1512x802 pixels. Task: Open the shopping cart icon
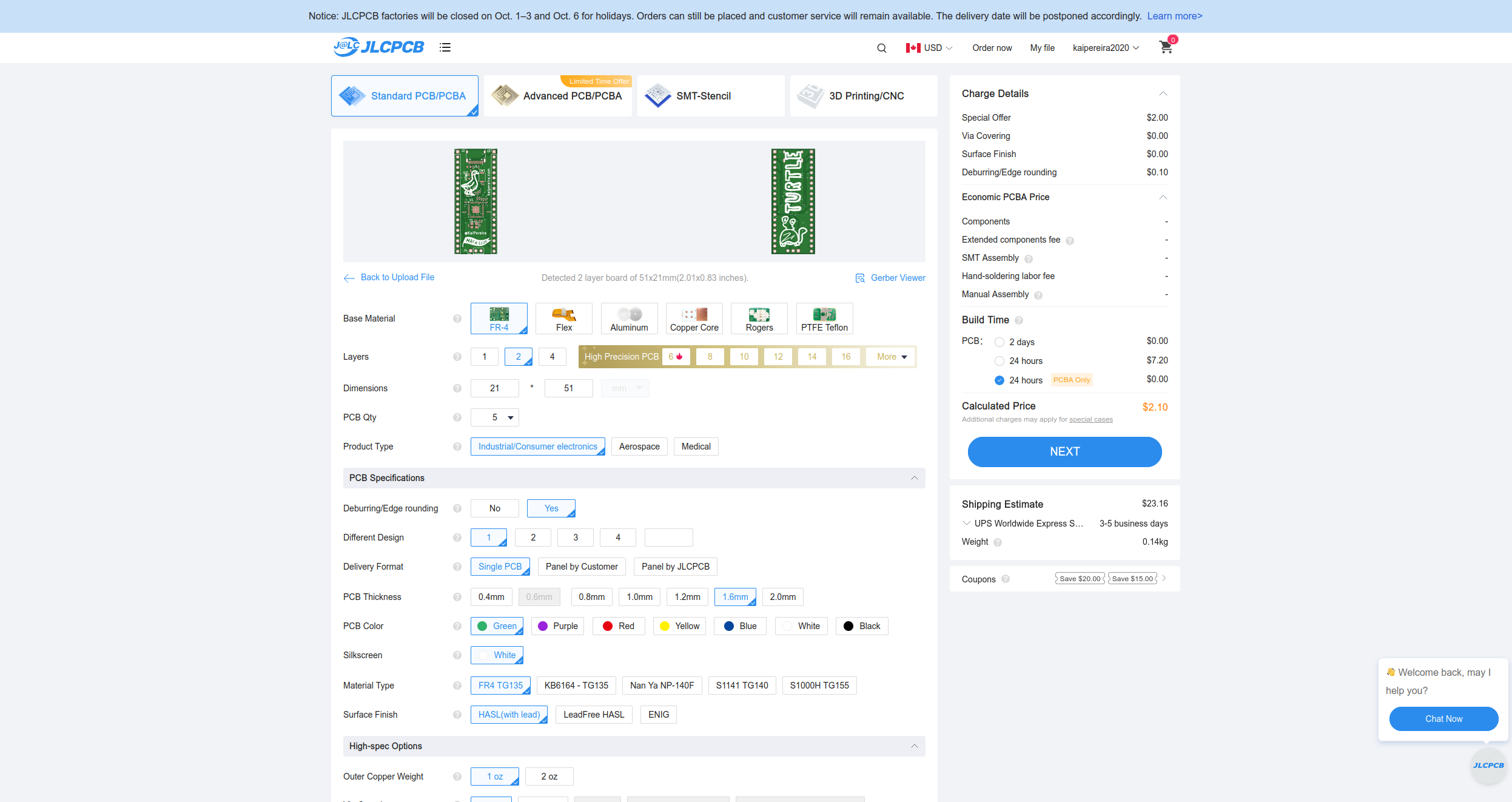tap(1165, 47)
